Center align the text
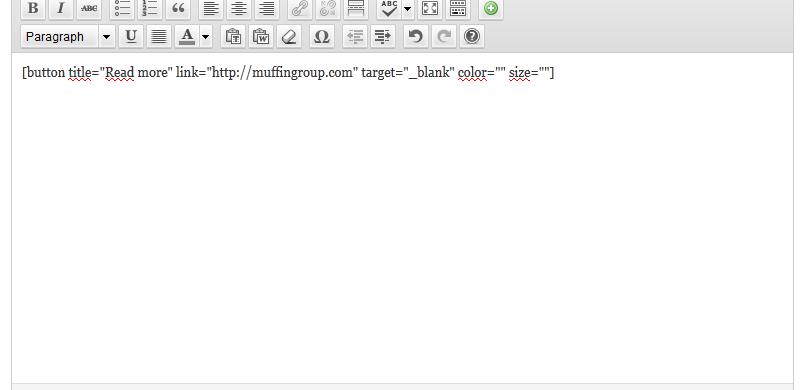Image resolution: width=804 pixels, height=390 pixels. (x=239, y=9)
